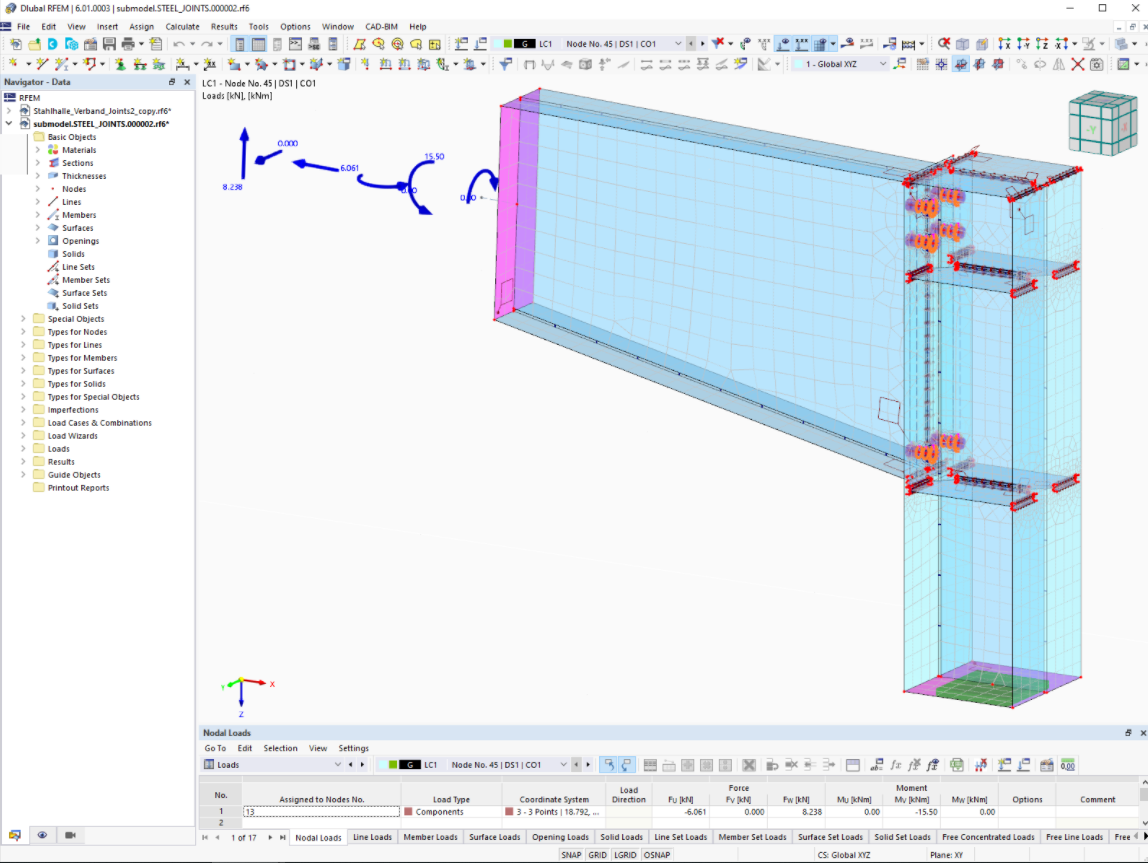
Task: Toggle OSNAP in the status bar
Action: coord(657,855)
